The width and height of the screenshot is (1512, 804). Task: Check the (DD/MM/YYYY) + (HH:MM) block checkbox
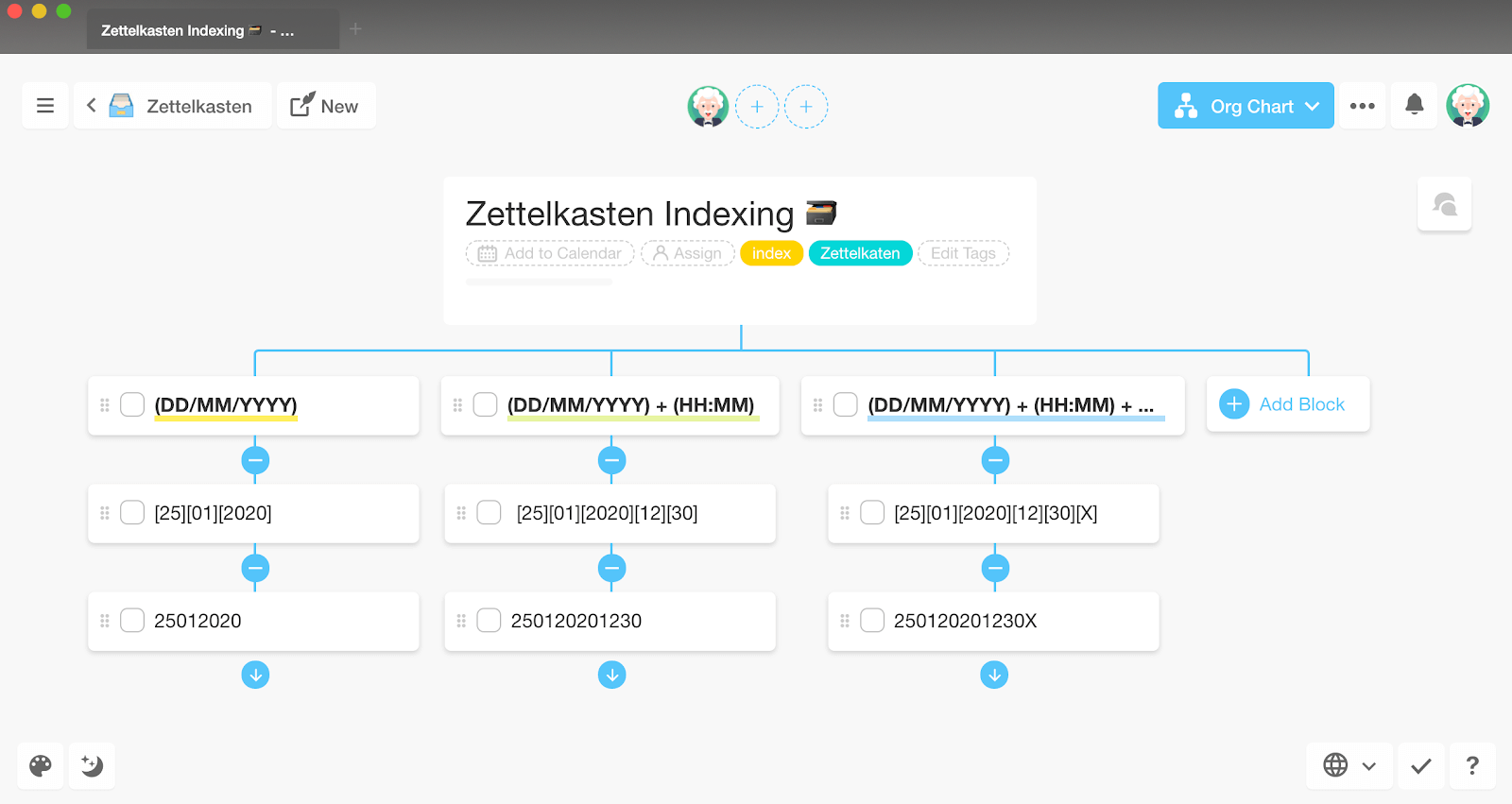pos(485,404)
